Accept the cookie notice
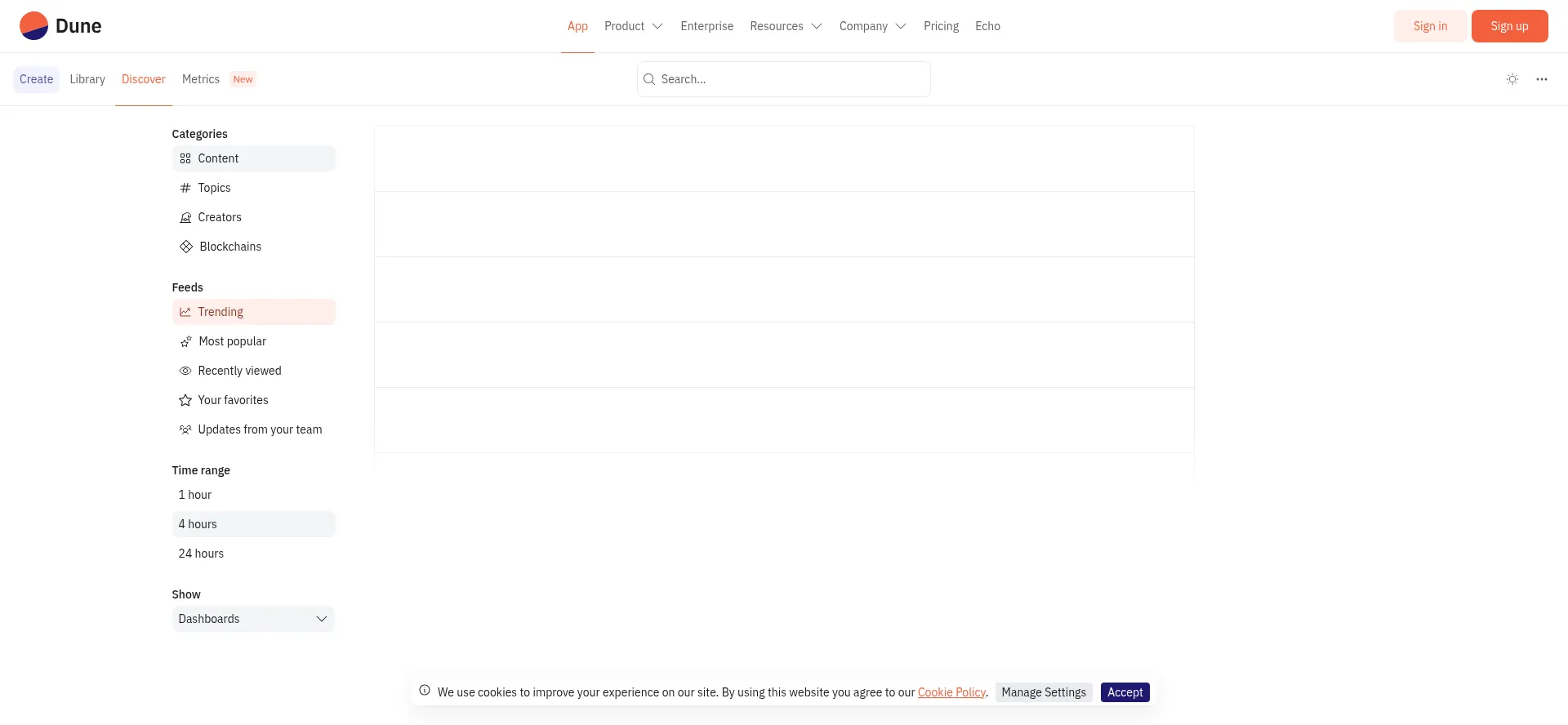Screen dimensions: 1568x725 [x=1125, y=692]
